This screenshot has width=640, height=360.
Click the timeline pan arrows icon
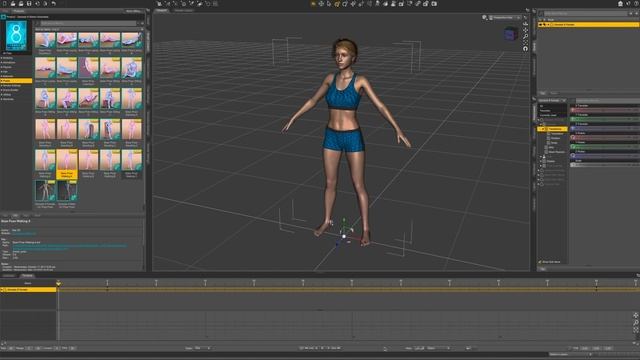pos(636,315)
